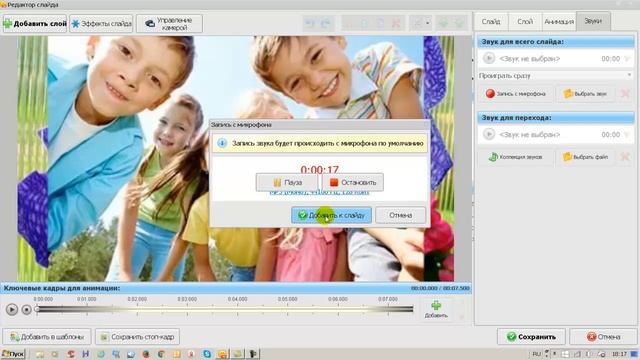Viewport: 640px width, 360px height.
Task: Switch to the 'Анимация' tab
Action: (x=559, y=22)
